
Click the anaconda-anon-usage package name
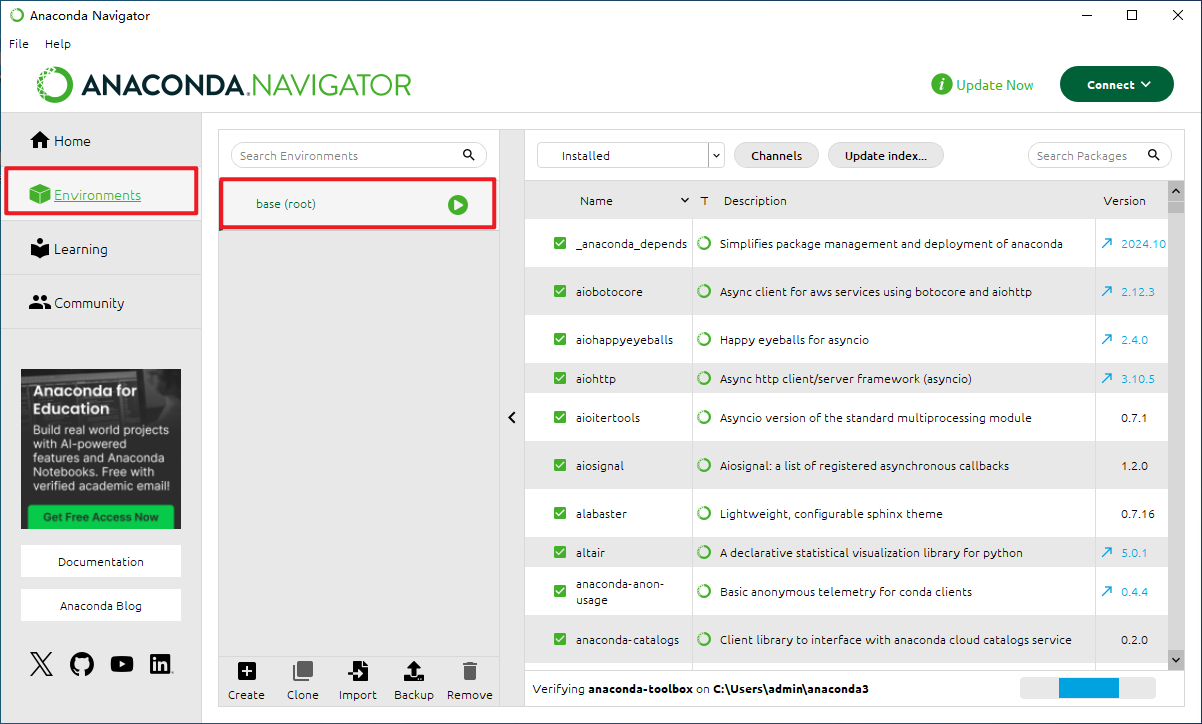(620, 592)
